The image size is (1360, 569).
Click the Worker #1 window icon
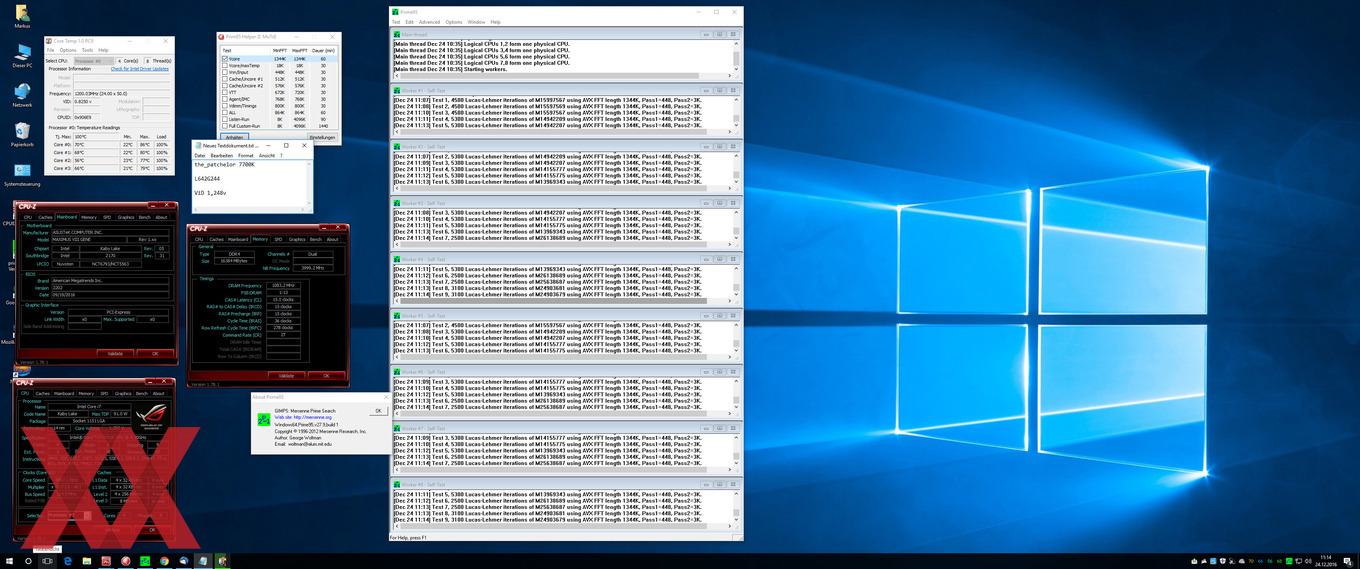(x=396, y=91)
